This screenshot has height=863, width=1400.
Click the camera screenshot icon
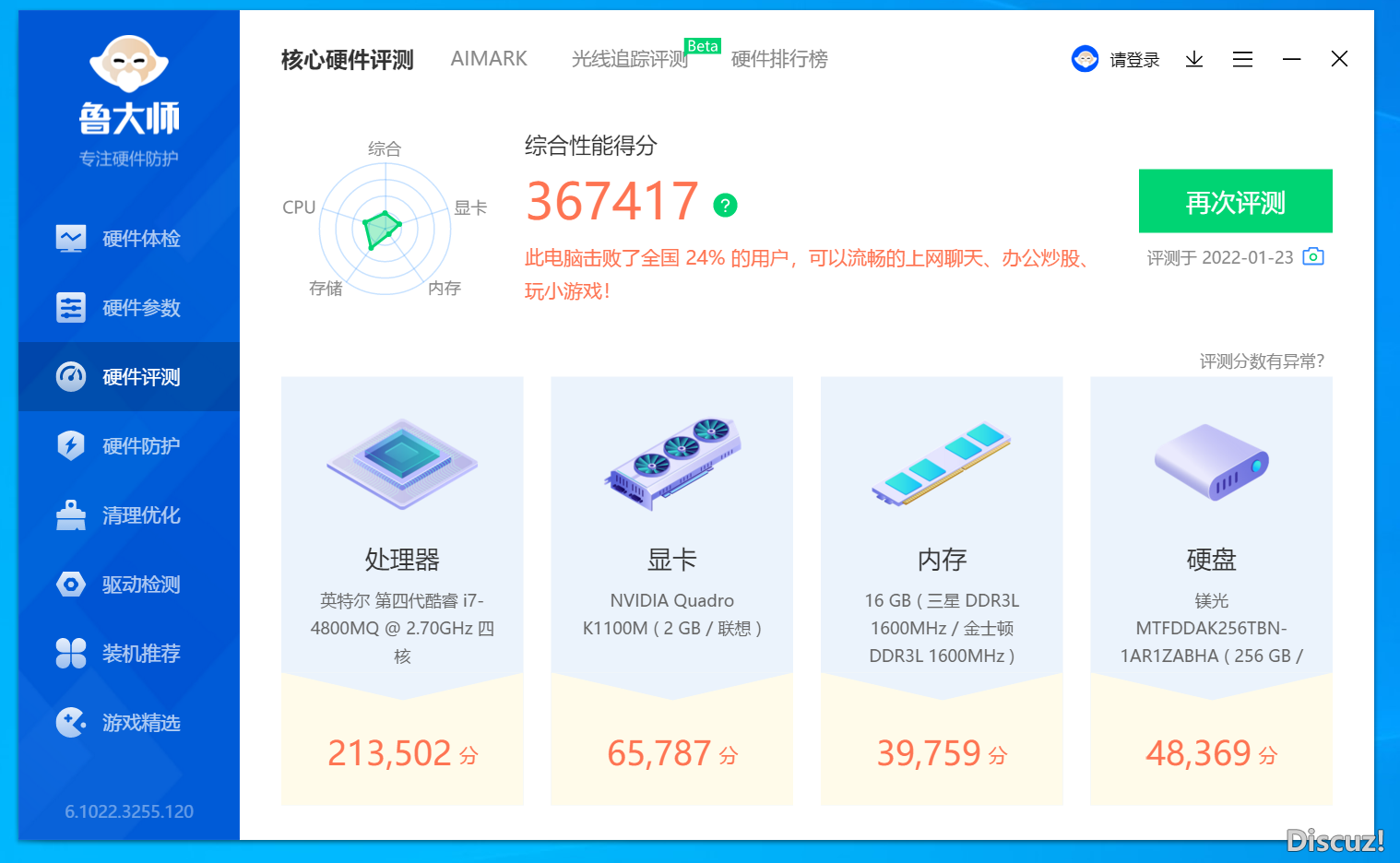(x=1312, y=257)
